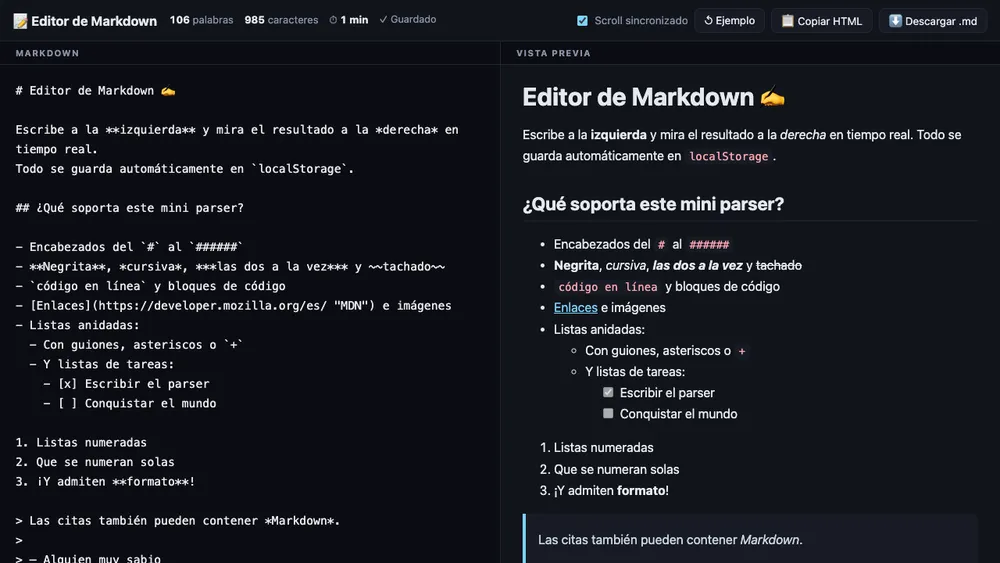This screenshot has height=563, width=1000.
Task: Click the MARKDOWN panel header
Action: [47, 53]
